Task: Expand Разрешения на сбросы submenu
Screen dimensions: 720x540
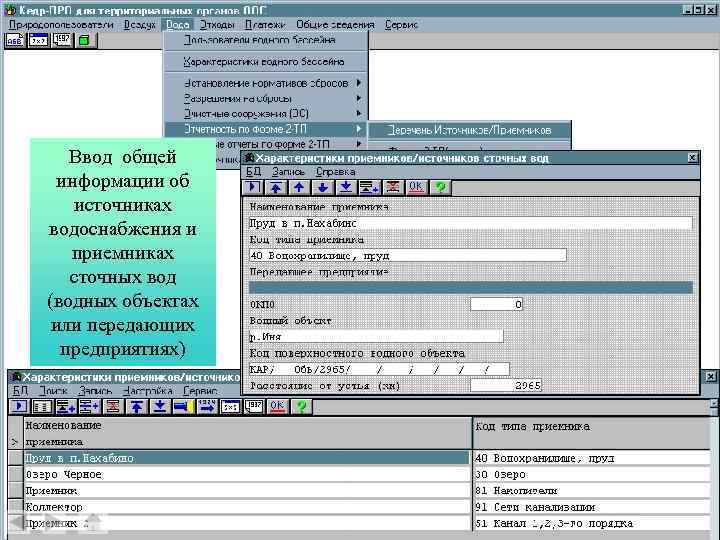Action: [x=266, y=99]
